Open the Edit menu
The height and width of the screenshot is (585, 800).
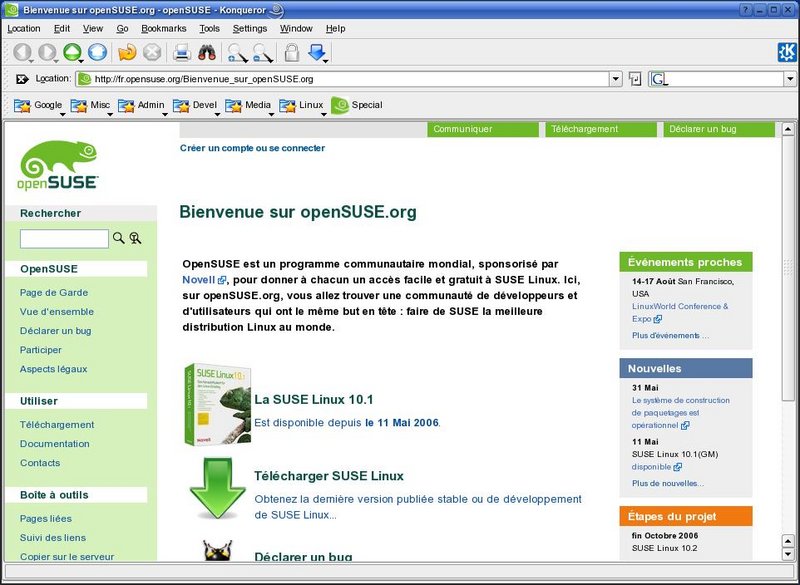click(x=62, y=29)
